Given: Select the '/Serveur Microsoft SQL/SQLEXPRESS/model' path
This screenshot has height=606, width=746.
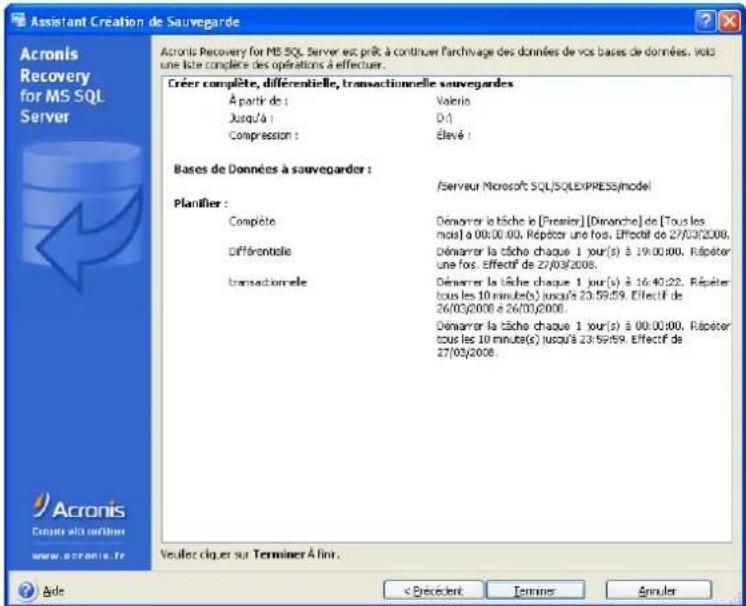Looking at the screenshot, I should tap(543, 186).
